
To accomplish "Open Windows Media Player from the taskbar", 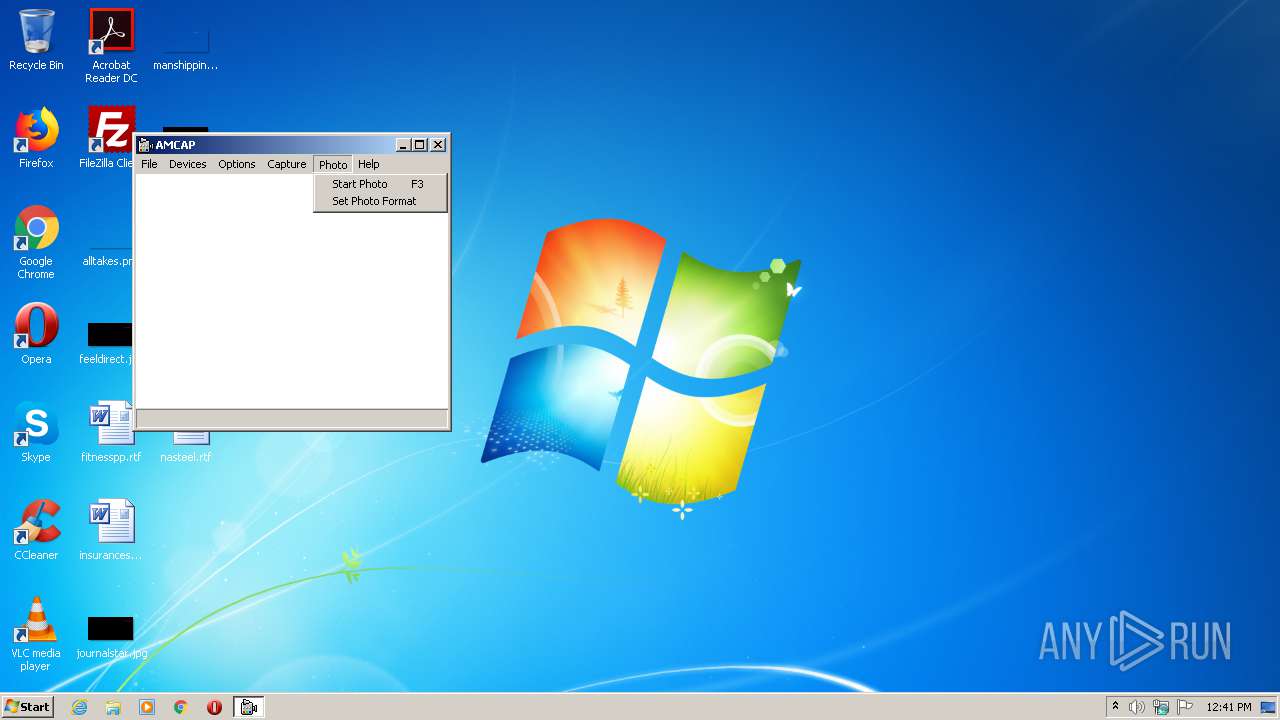I will point(147,707).
